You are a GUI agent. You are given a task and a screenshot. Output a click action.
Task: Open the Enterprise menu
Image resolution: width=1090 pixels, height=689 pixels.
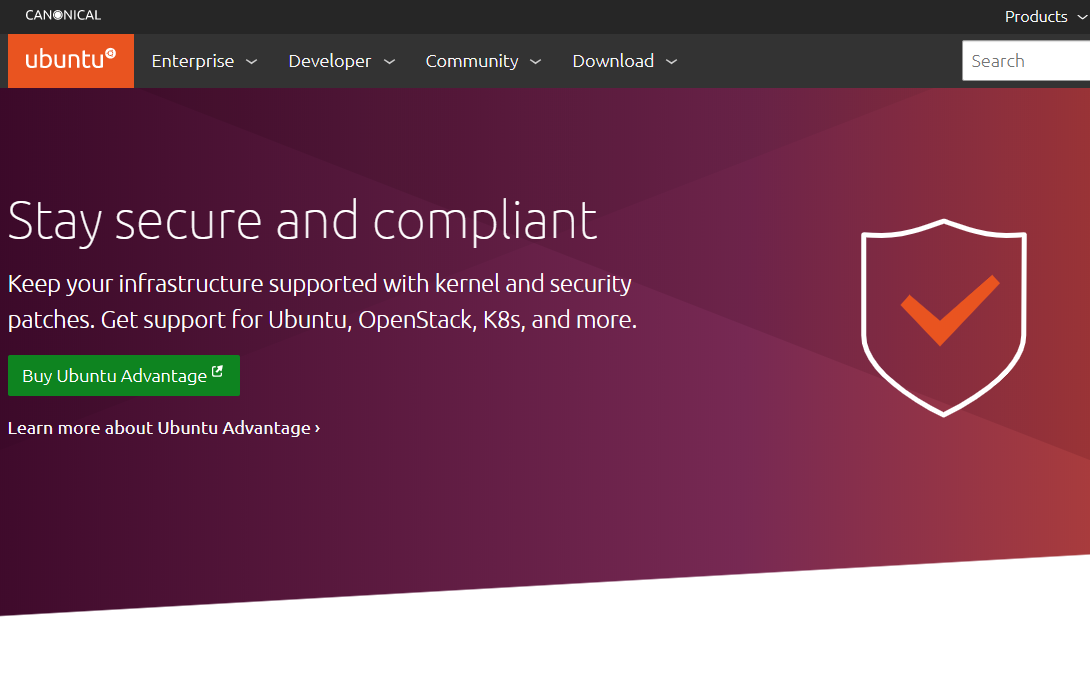pyautogui.click(x=204, y=61)
